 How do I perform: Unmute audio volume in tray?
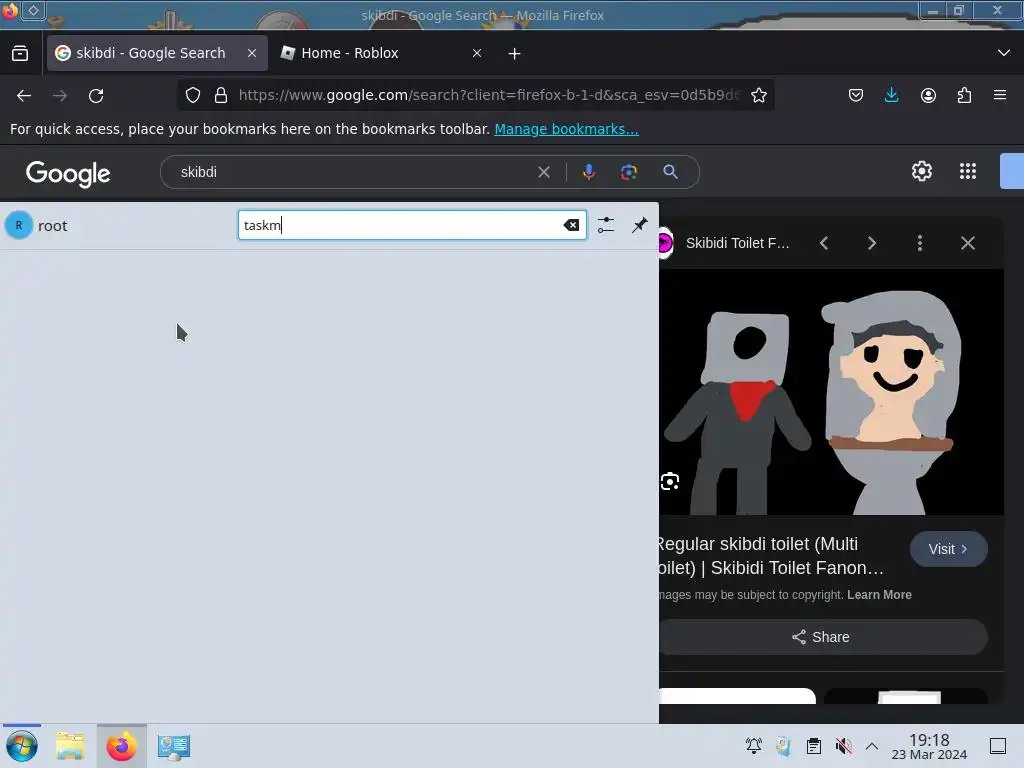843,746
